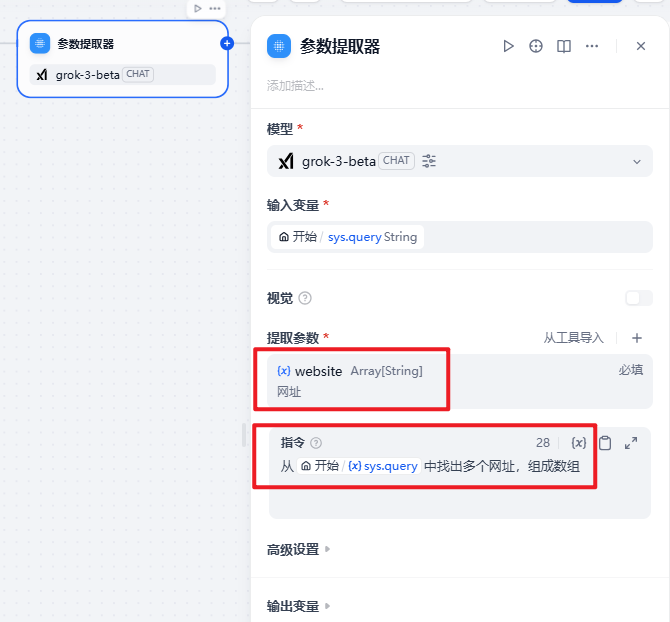The height and width of the screenshot is (622, 670).
Task: Copy the instruction text with clipboard icon
Action: coord(605,443)
